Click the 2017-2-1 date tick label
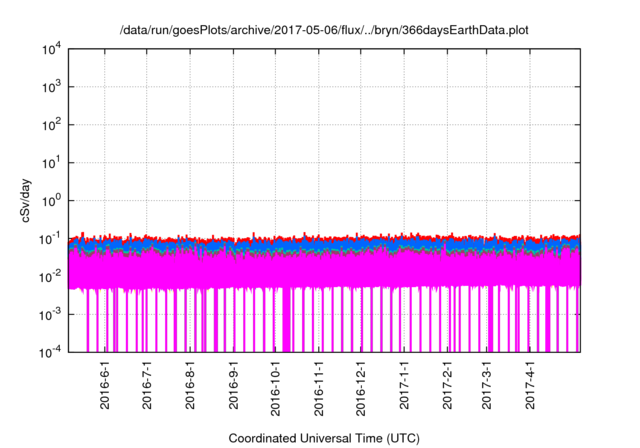Viewport: 640px width, 448px height. [447, 385]
